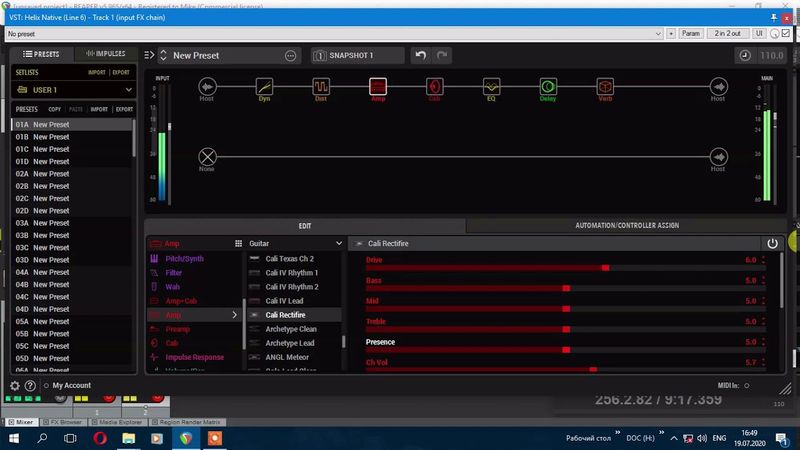The height and width of the screenshot is (450, 800).
Task: Adjust the Bass value stepper
Action: click(764, 280)
